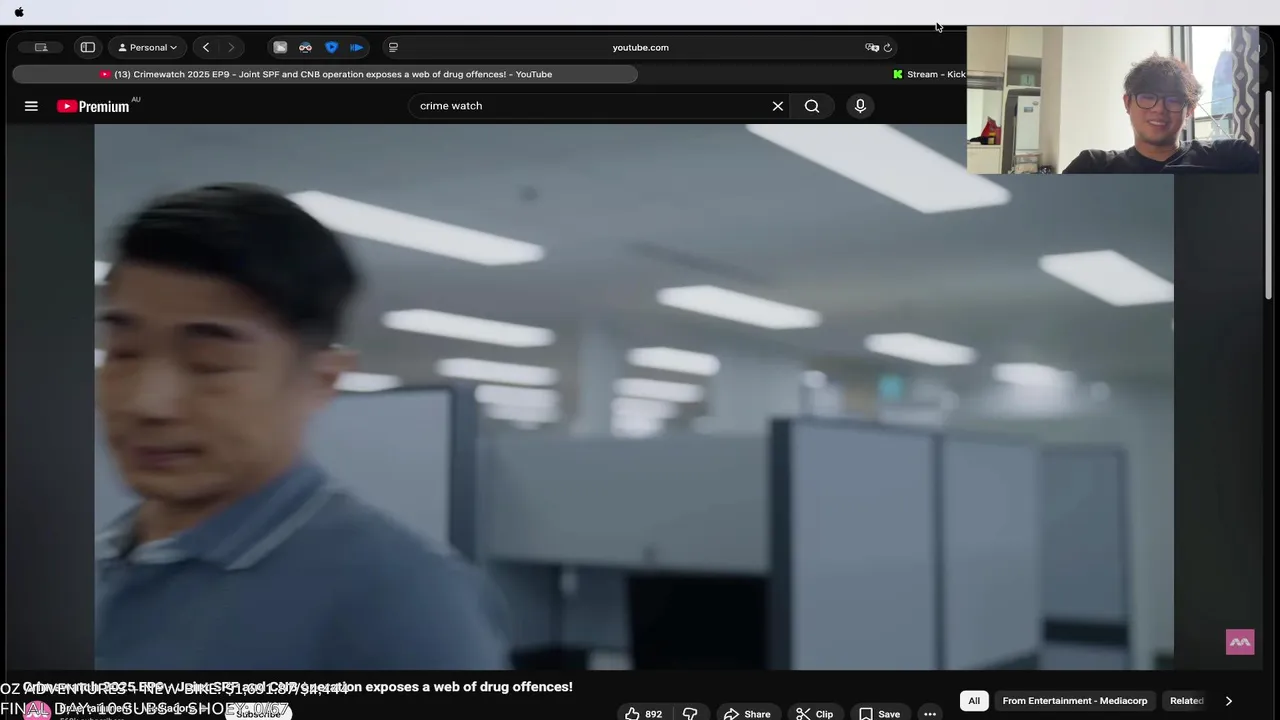Click the glasses-face extension icon in toolbar

click(x=305, y=47)
